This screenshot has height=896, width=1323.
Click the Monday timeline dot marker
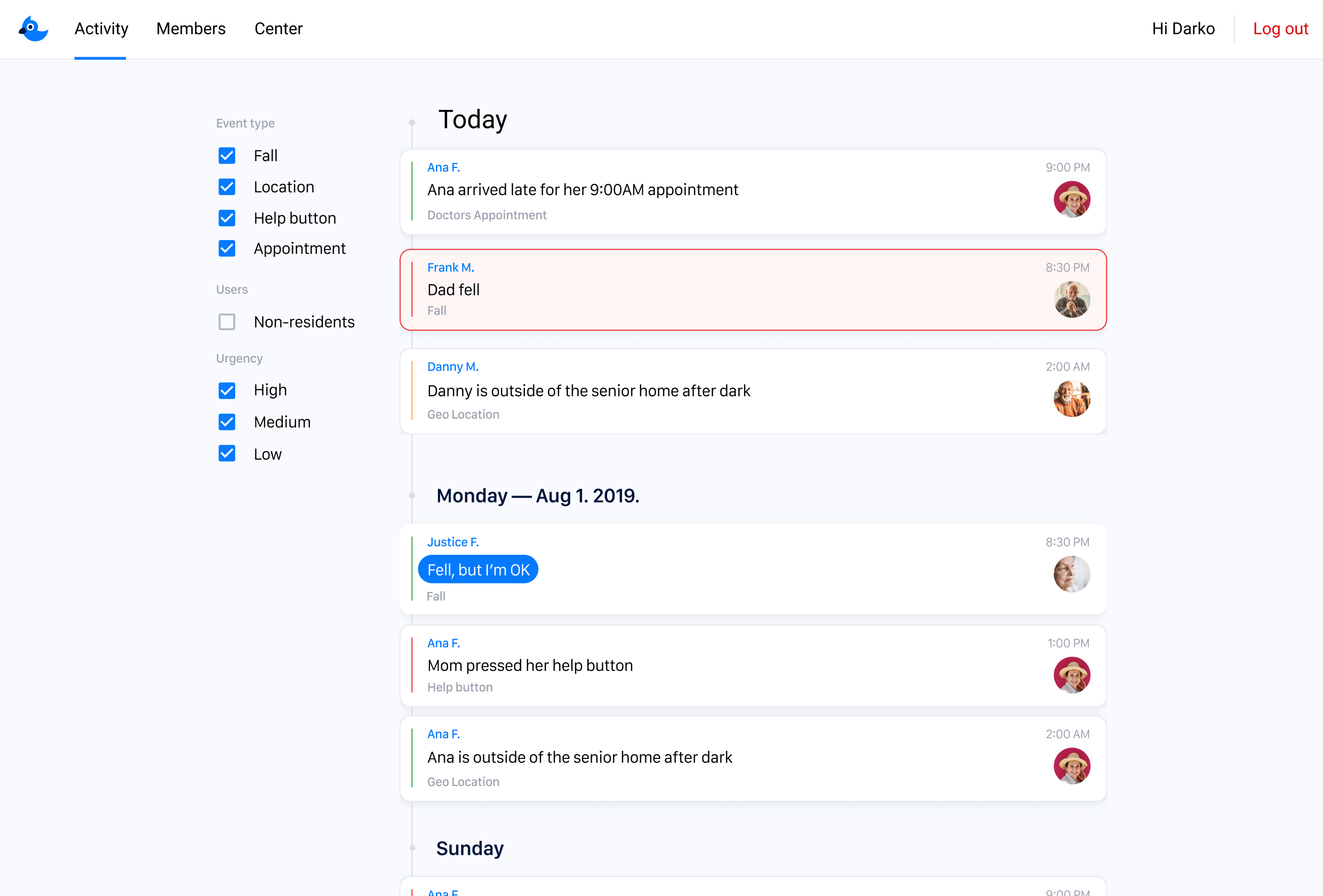tap(412, 495)
